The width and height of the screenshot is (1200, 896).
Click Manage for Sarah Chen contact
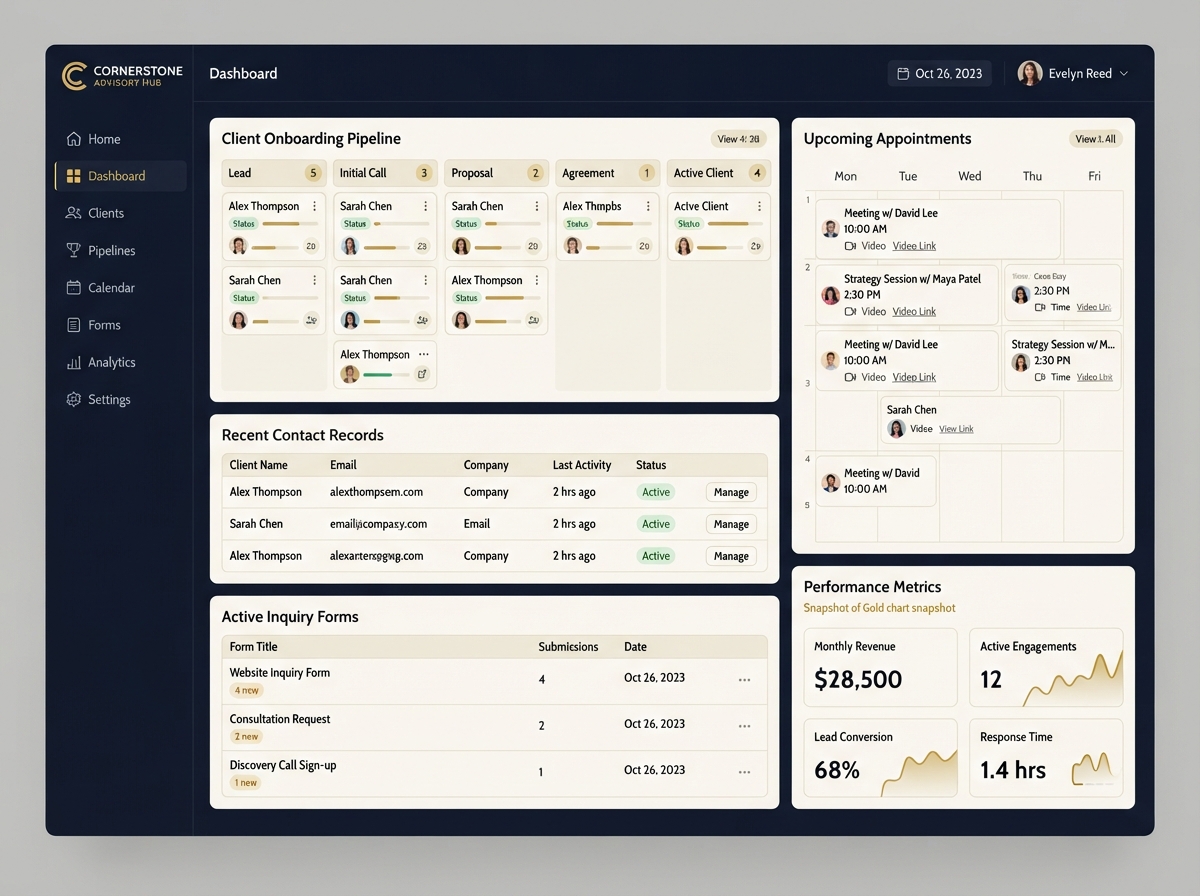[731, 524]
